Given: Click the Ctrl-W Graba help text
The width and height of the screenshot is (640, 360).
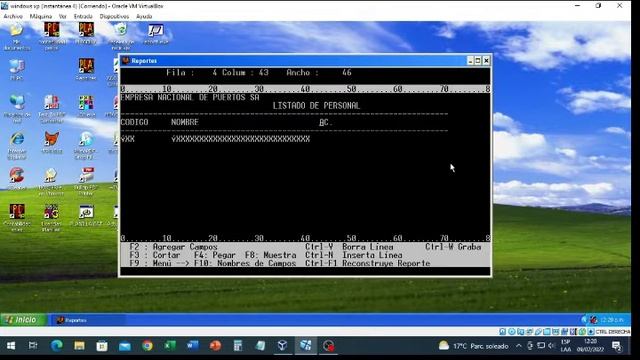Looking at the screenshot, I should click(x=453, y=247).
